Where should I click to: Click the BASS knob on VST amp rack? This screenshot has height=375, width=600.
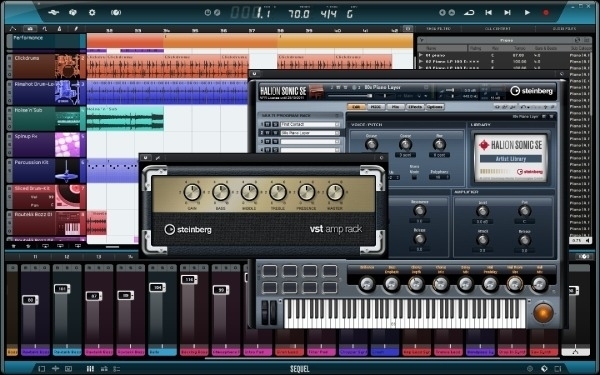click(x=221, y=192)
